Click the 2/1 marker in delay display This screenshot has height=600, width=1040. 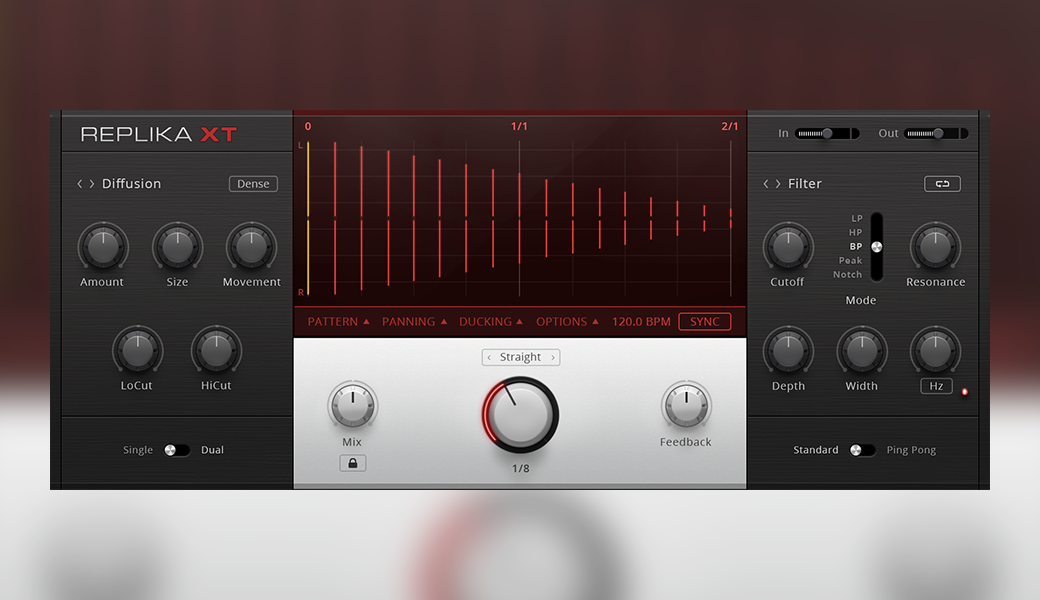[730, 126]
